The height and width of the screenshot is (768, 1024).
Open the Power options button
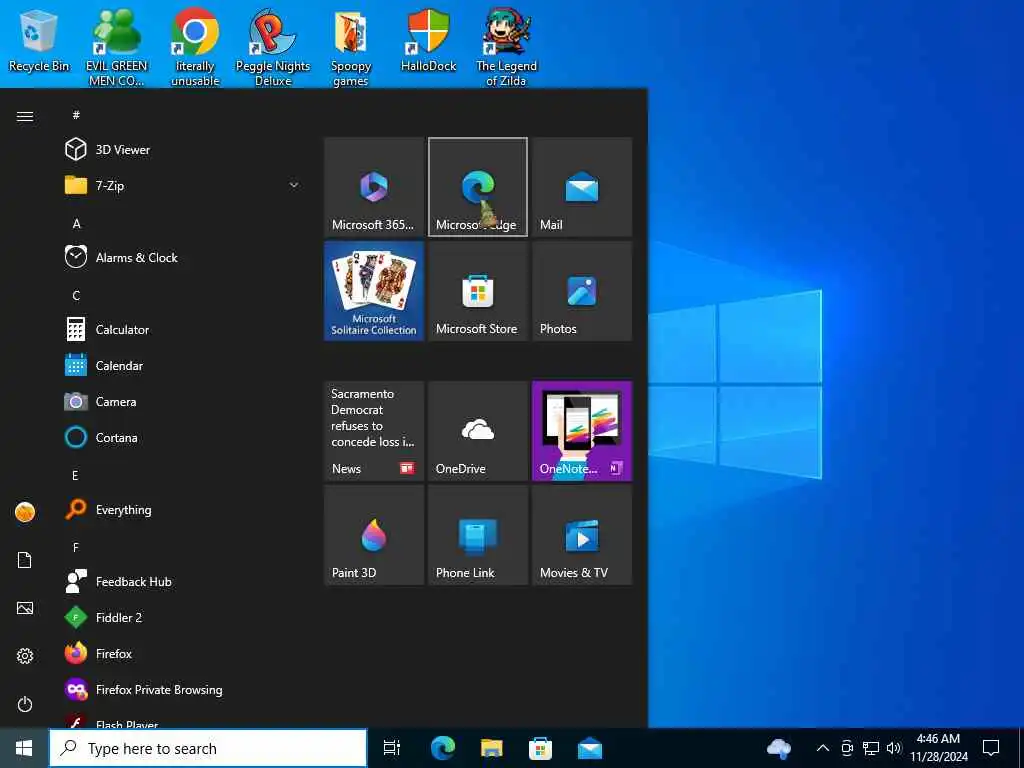coord(25,704)
